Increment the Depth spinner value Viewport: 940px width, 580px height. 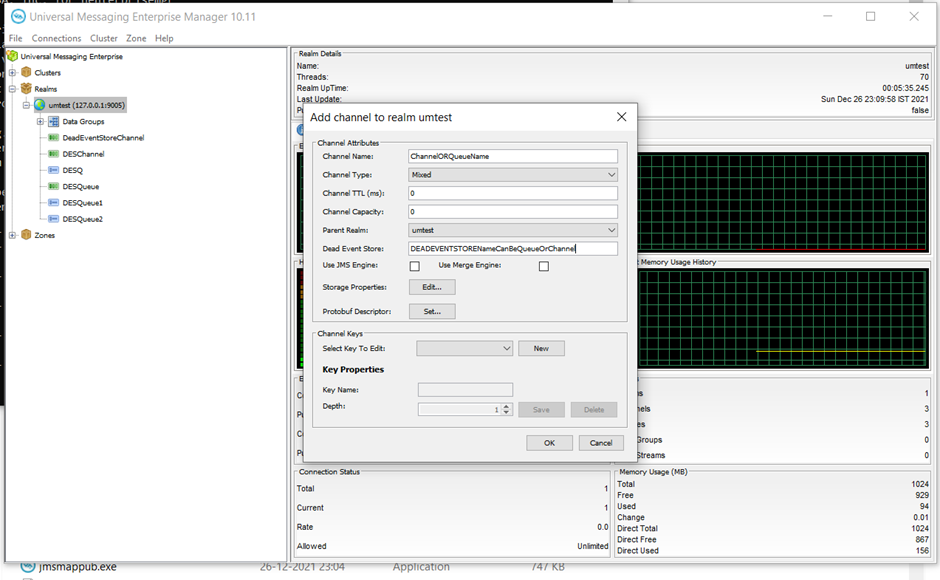[507, 406]
